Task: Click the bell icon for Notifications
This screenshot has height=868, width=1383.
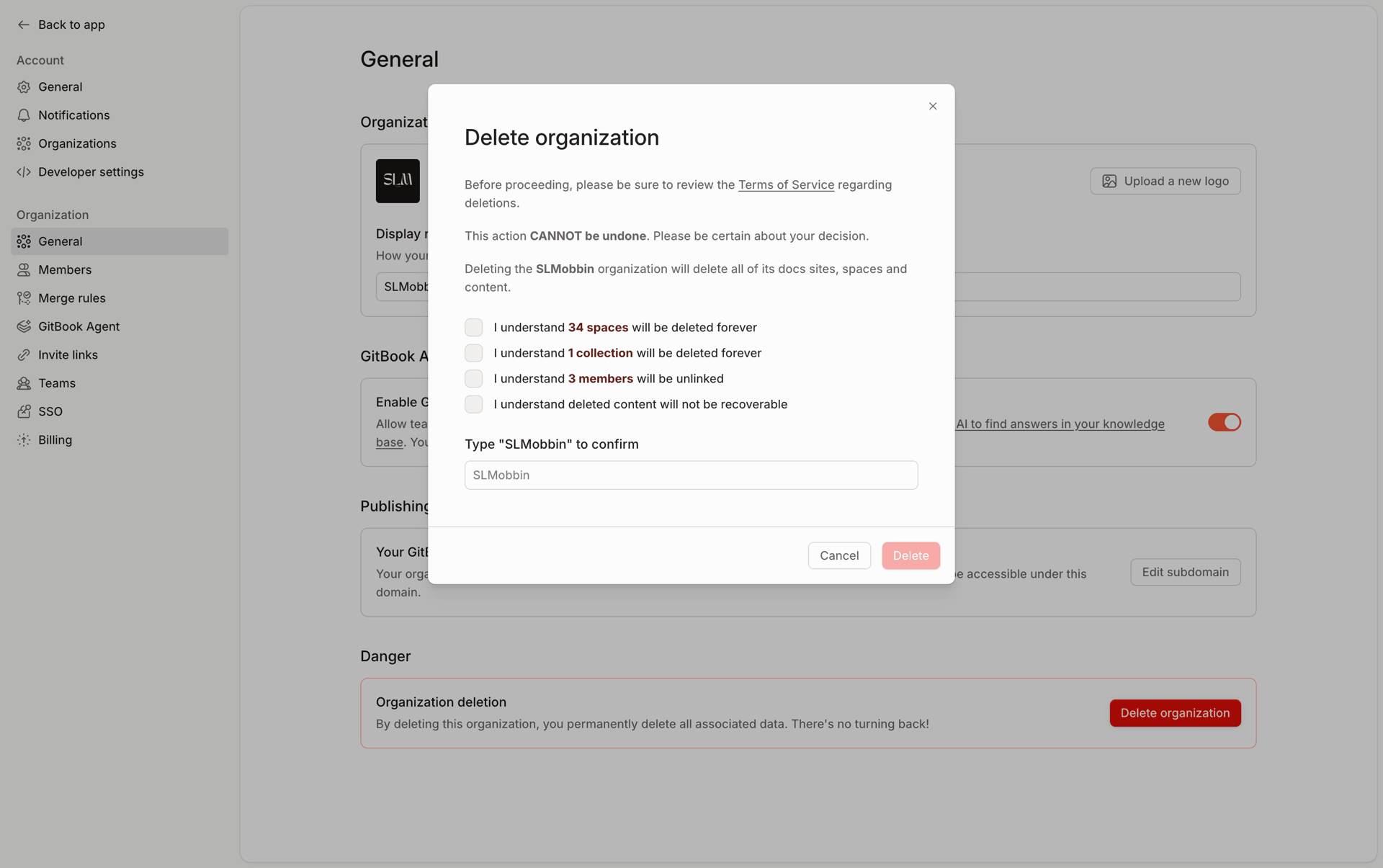Action: pos(24,115)
